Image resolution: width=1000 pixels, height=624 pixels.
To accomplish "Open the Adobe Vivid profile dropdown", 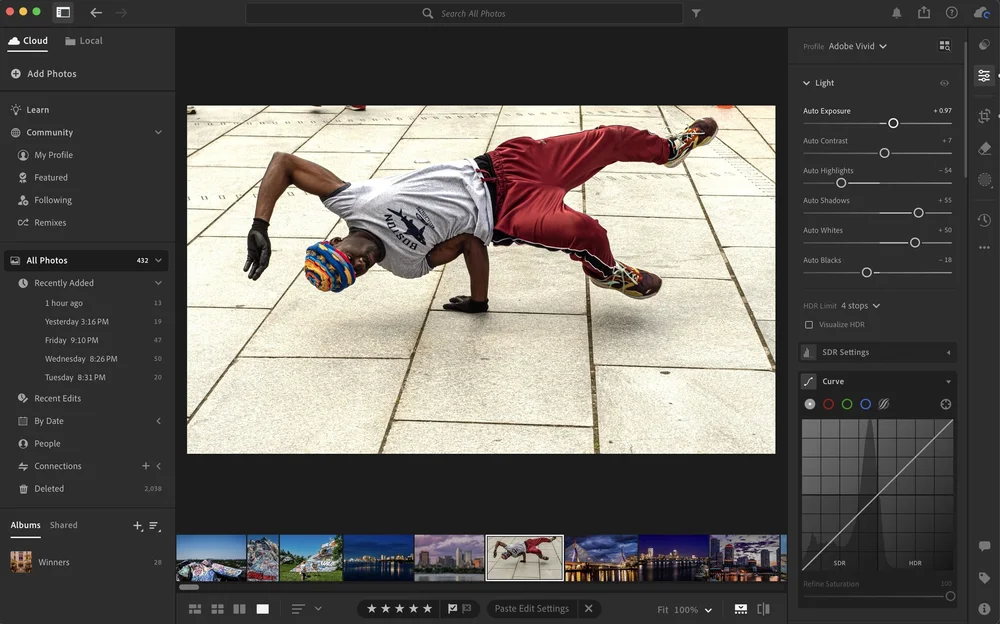I will coord(858,46).
